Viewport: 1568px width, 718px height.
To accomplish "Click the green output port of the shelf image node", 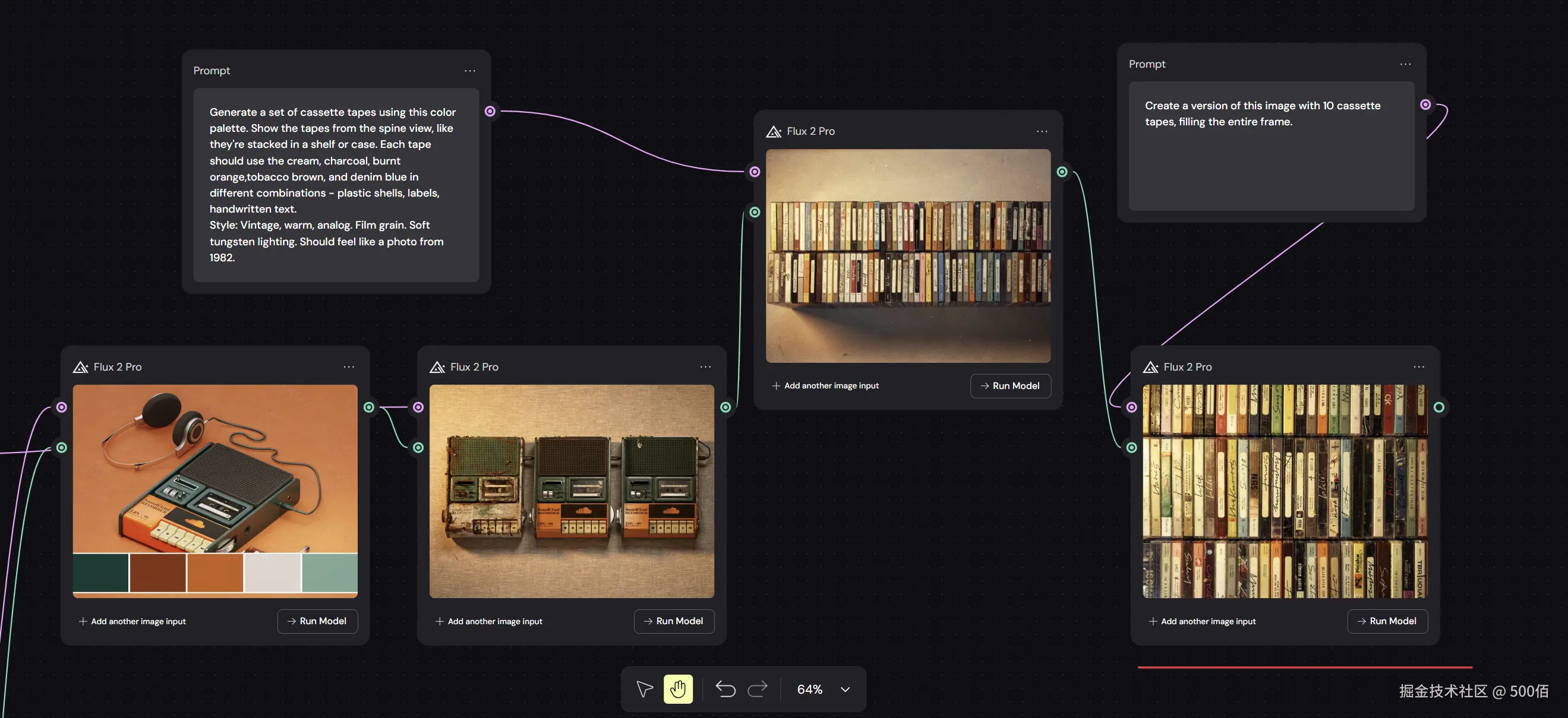I will 1062,172.
